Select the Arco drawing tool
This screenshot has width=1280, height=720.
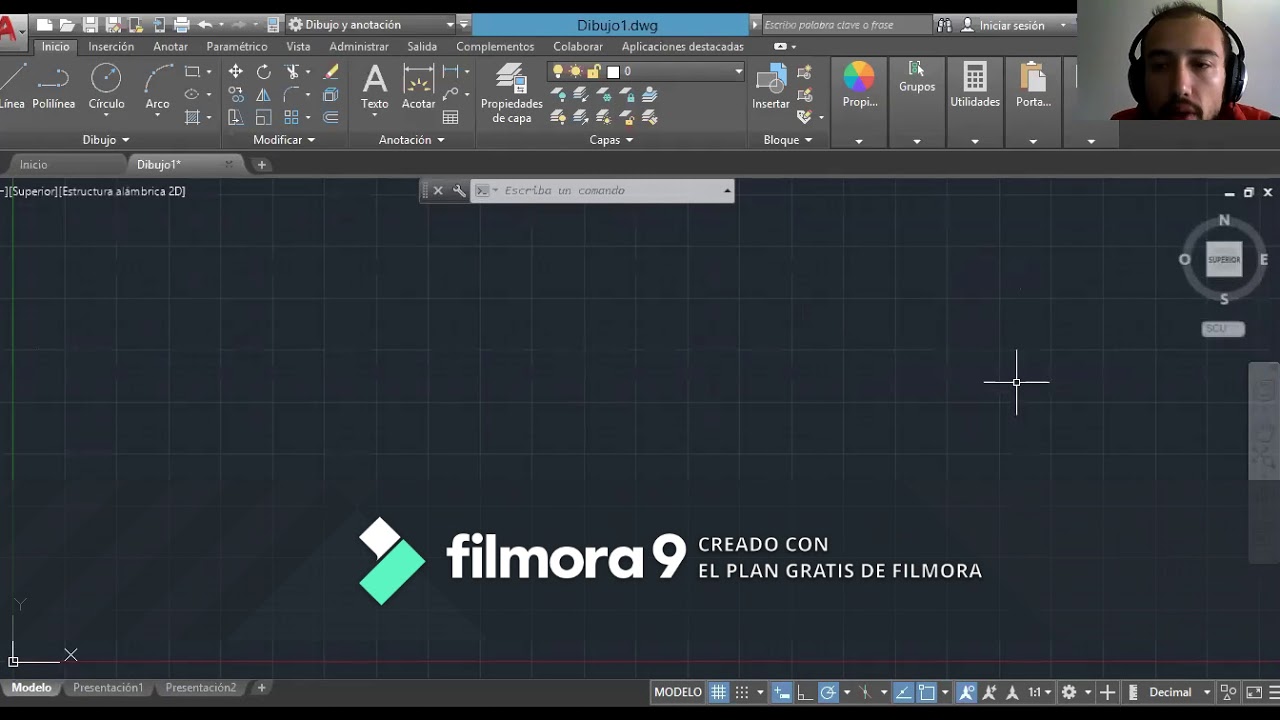pyautogui.click(x=157, y=88)
